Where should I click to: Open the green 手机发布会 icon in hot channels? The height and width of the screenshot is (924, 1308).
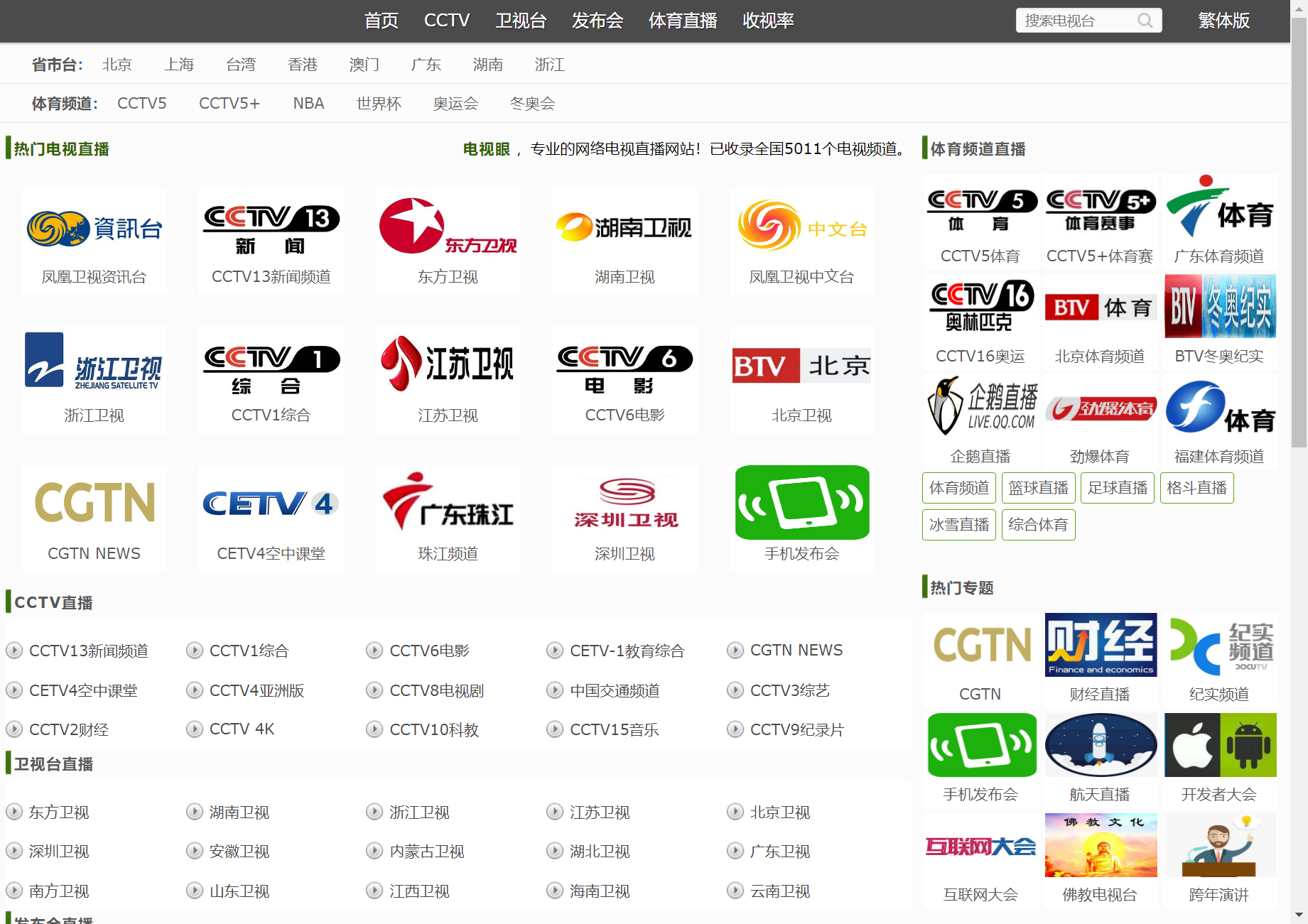tap(802, 502)
